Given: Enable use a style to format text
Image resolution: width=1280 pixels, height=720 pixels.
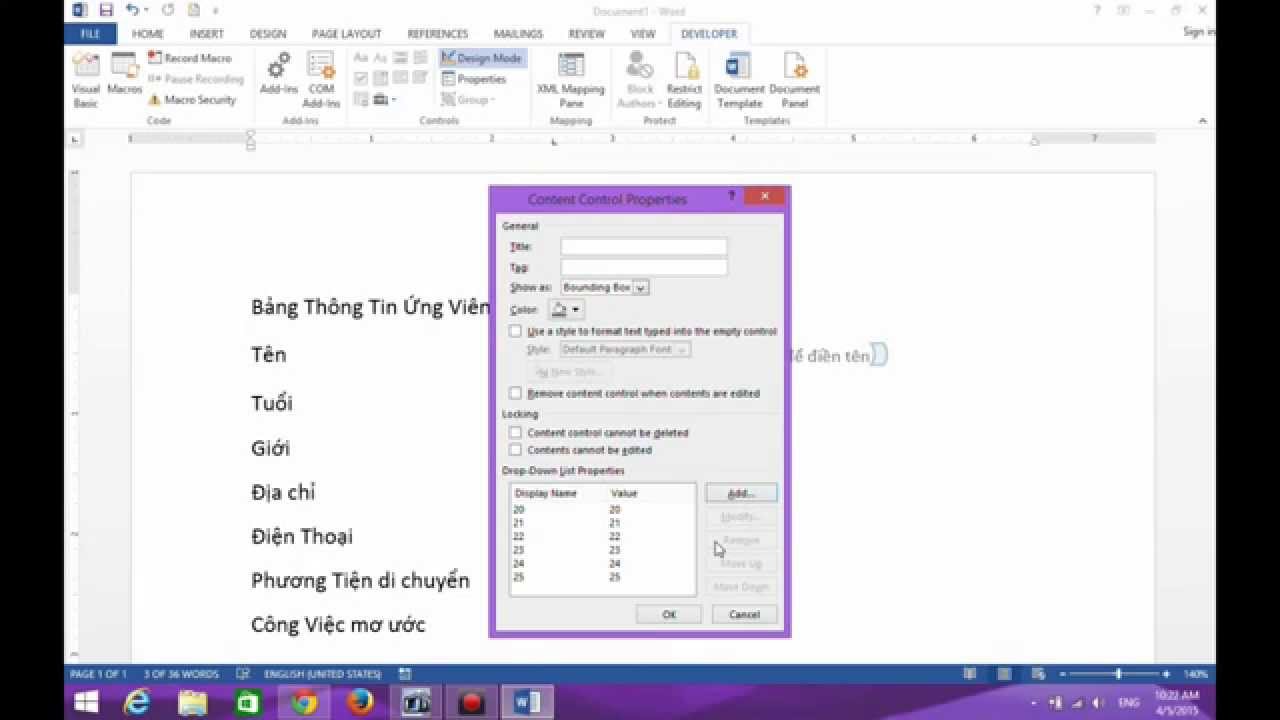Looking at the screenshot, I should (515, 331).
